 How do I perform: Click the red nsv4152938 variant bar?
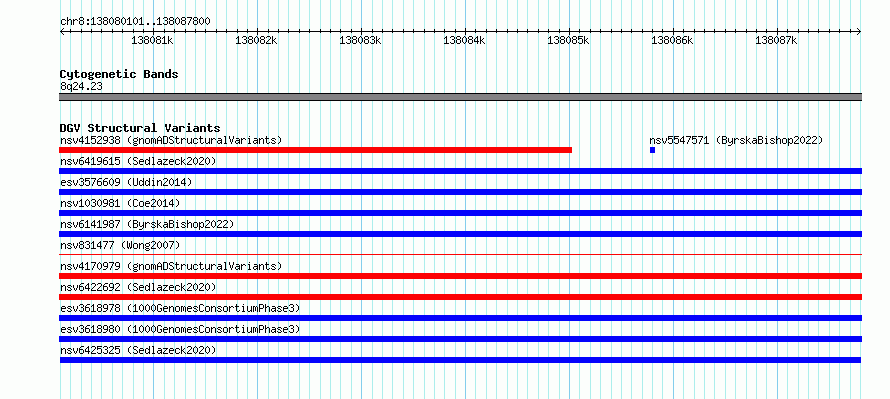click(x=315, y=150)
